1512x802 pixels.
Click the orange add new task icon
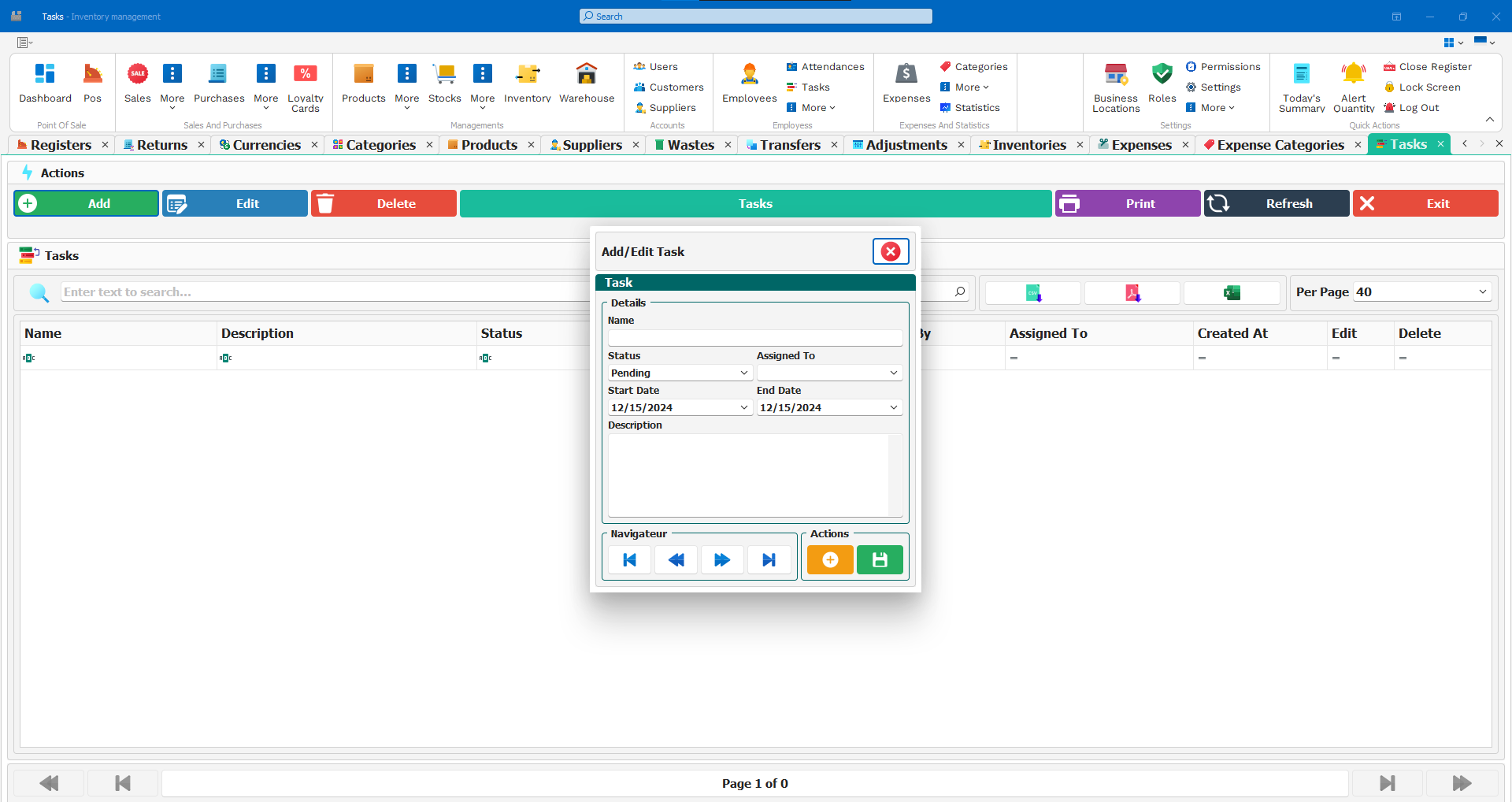pos(830,560)
